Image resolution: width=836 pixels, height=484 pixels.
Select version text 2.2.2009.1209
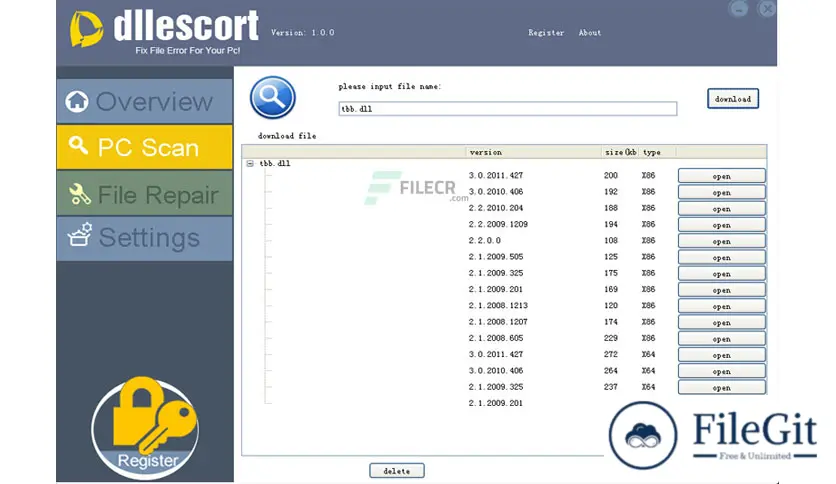coord(498,224)
